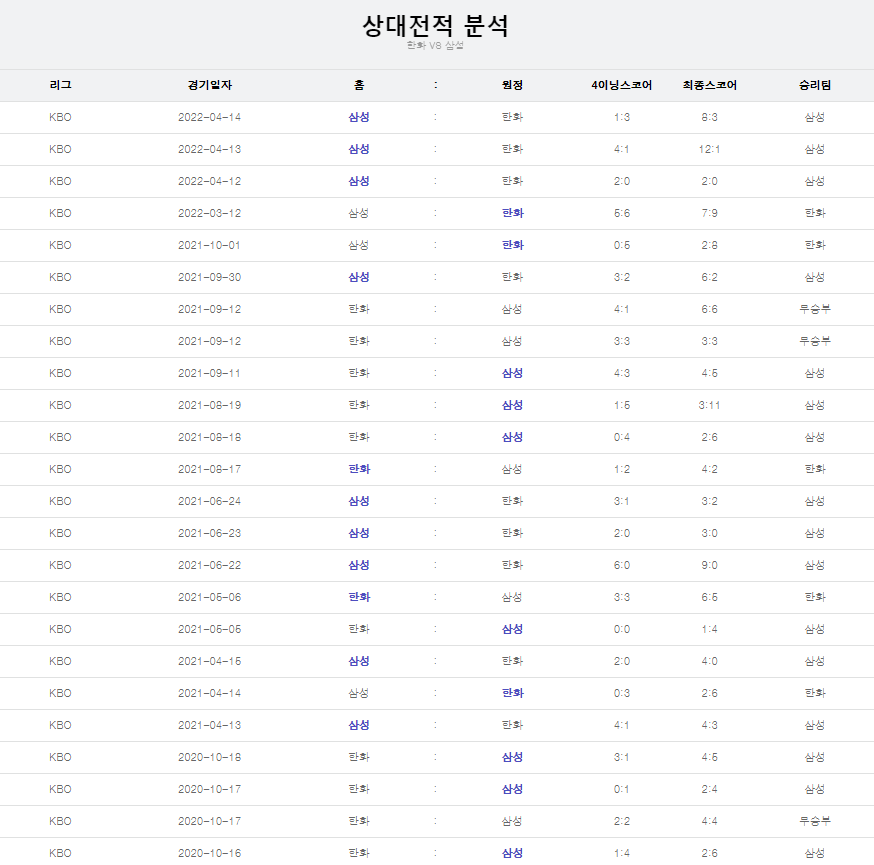Select date 2021-06-22 in the table
Viewport: 874px width, 865px height.
point(210,565)
